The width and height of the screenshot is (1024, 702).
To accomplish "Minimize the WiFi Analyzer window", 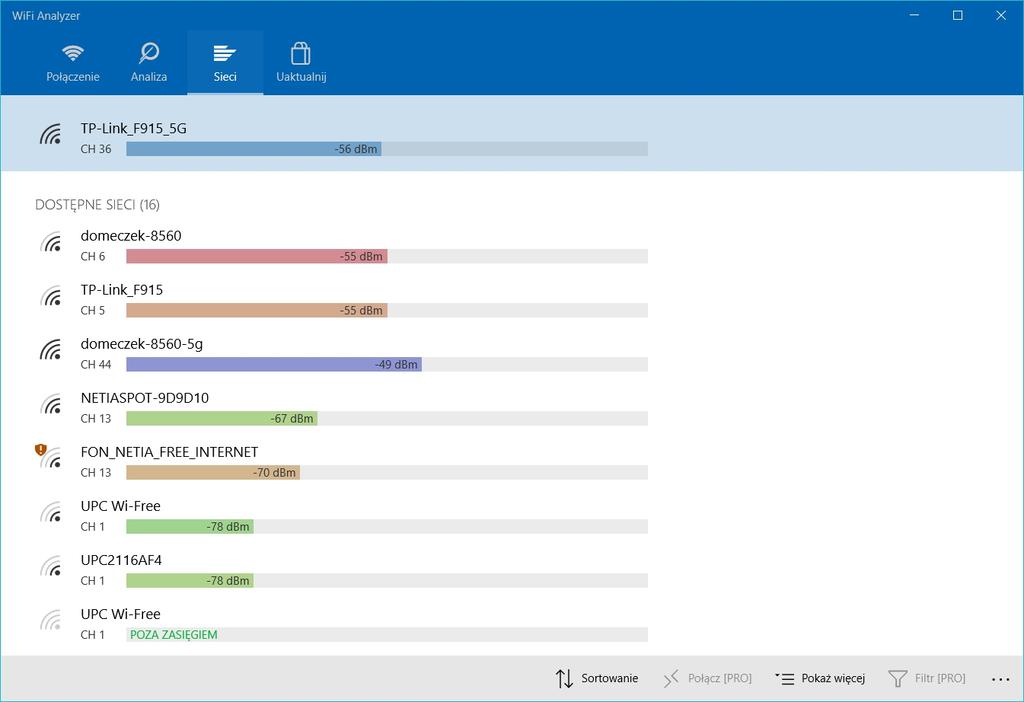I will click(x=914, y=15).
